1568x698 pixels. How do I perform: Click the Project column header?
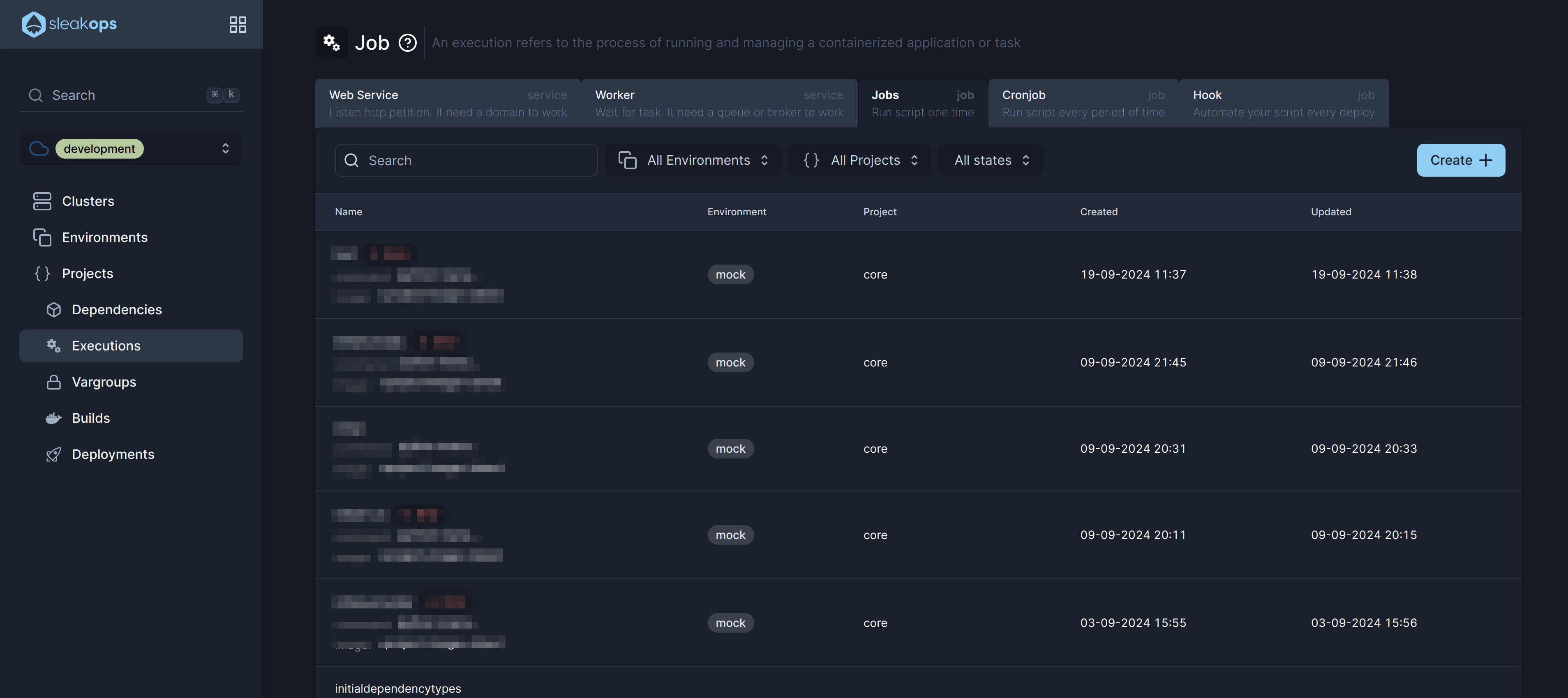coord(880,212)
